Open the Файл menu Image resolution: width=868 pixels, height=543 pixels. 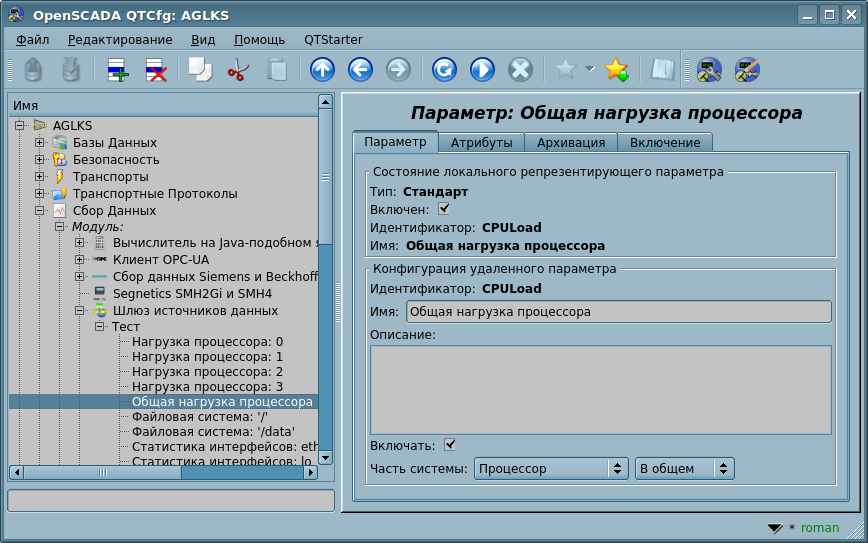[x=33, y=40]
